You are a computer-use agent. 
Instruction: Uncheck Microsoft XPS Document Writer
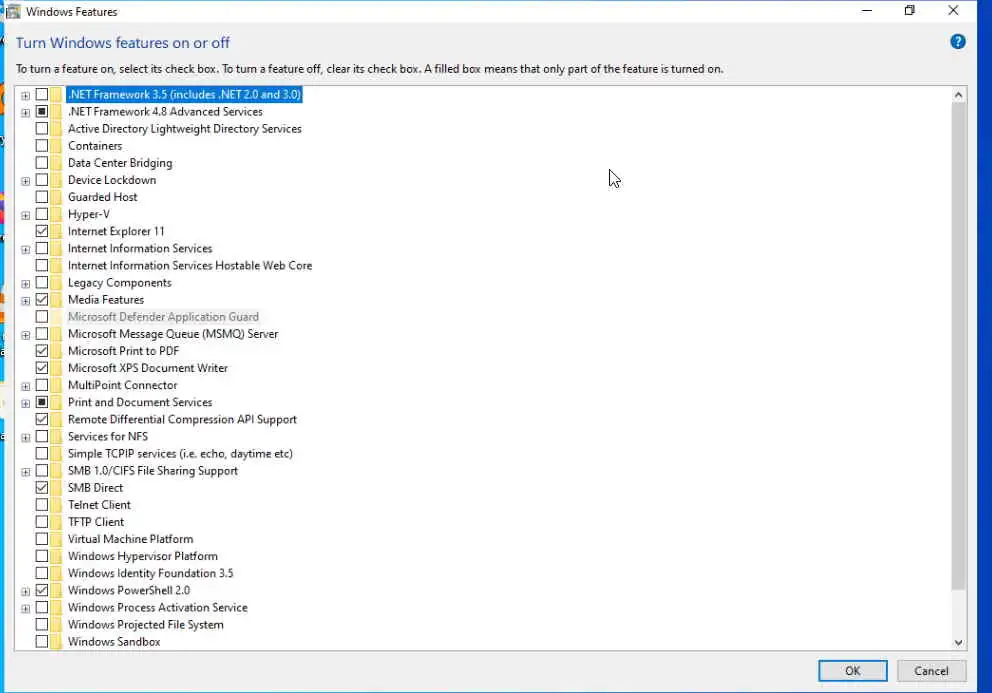click(42, 368)
